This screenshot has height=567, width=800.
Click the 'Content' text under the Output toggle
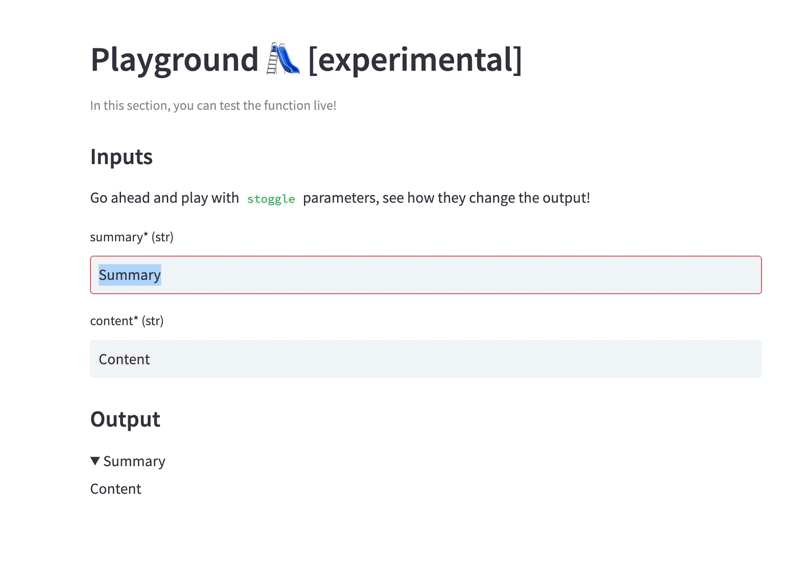pos(116,489)
